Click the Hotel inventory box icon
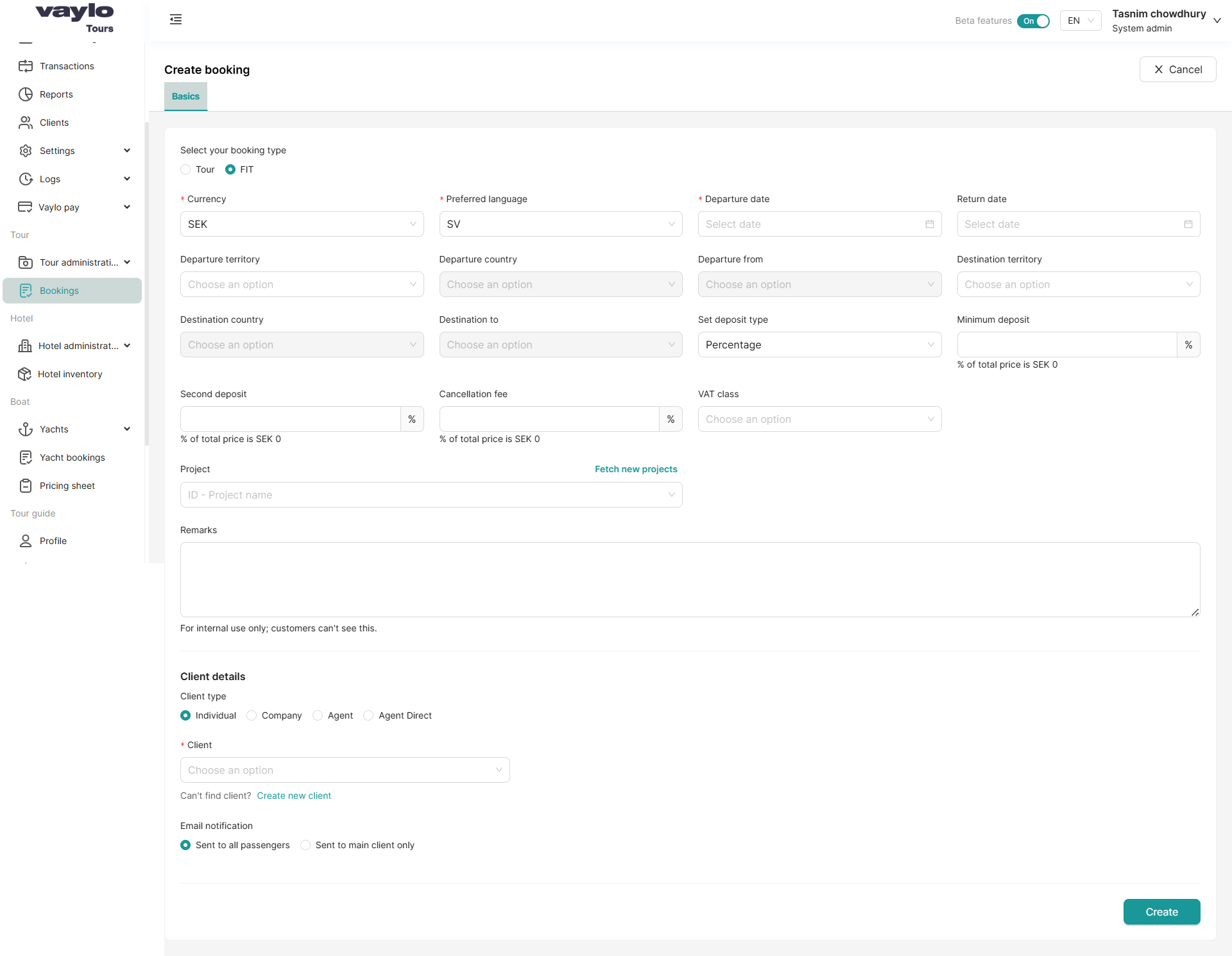This screenshot has height=956, width=1232. (24, 374)
